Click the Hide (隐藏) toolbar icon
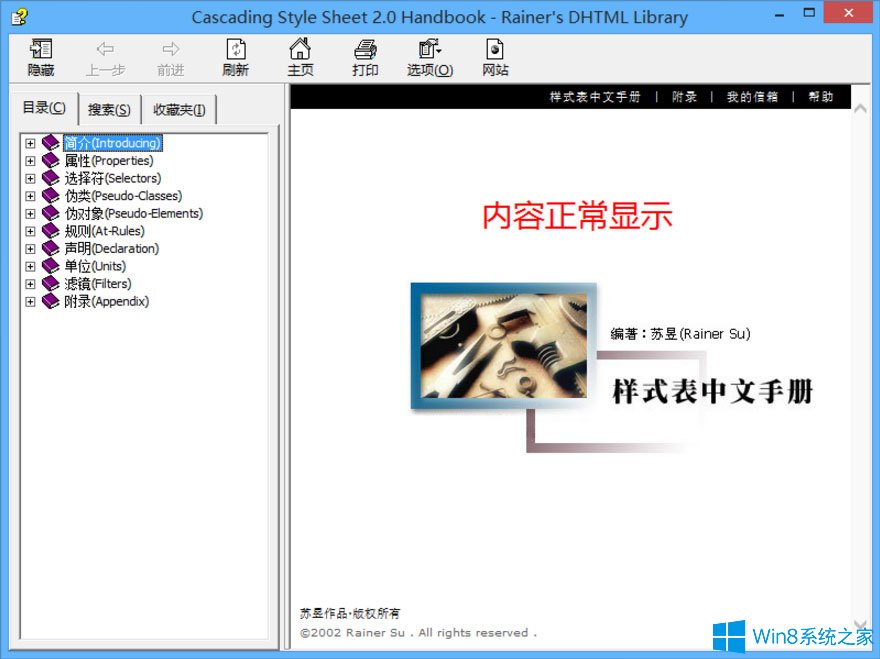The image size is (880, 659). (41, 49)
